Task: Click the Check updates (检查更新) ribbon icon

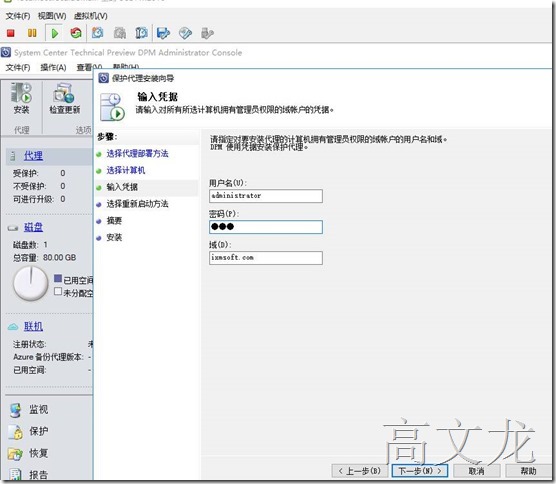Action: pos(63,93)
